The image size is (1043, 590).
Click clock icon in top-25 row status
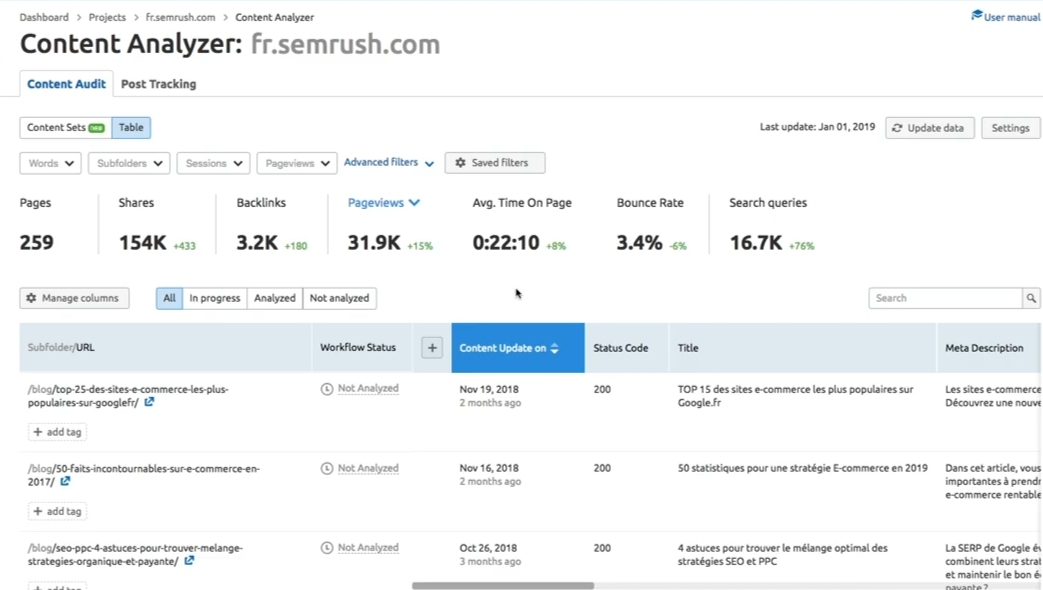[327, 389]
